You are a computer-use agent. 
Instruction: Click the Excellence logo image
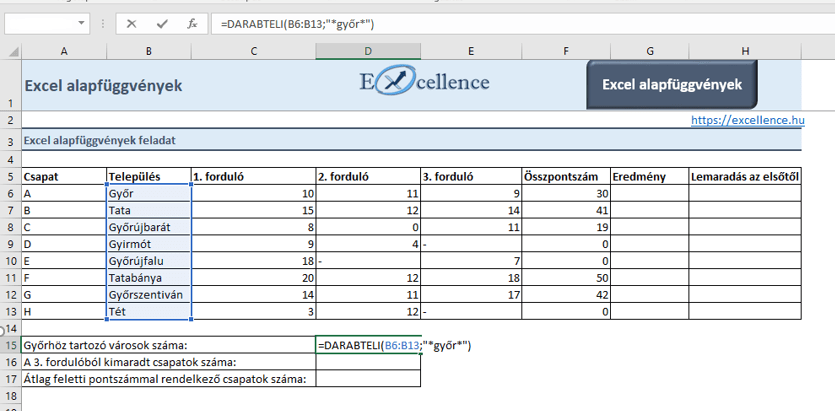coord(424,82)
